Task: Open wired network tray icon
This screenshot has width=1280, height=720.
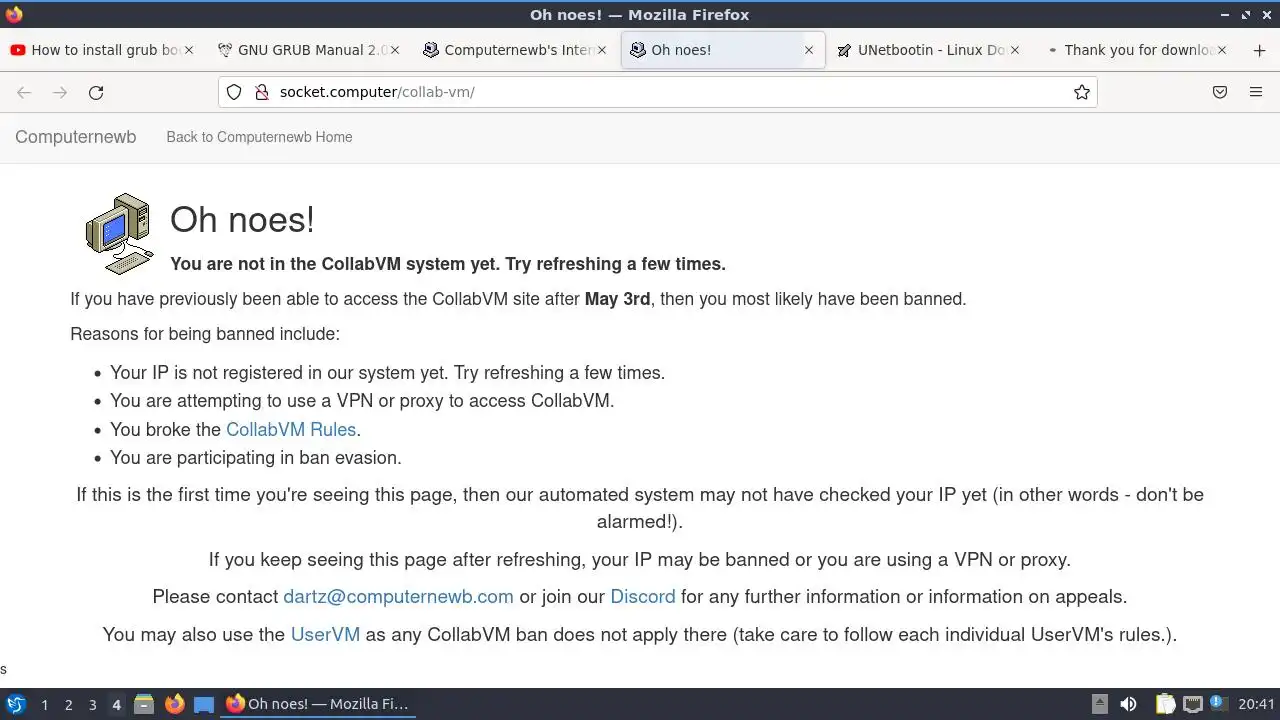Action: (x=1192, y=704)
